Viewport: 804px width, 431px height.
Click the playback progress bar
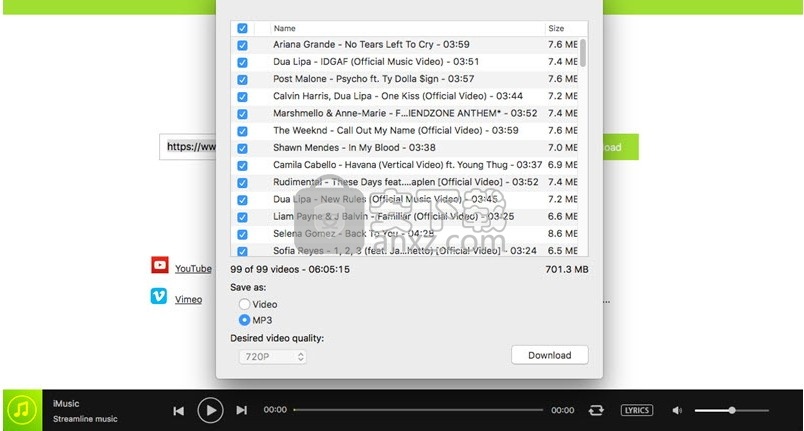pos(418,410)
